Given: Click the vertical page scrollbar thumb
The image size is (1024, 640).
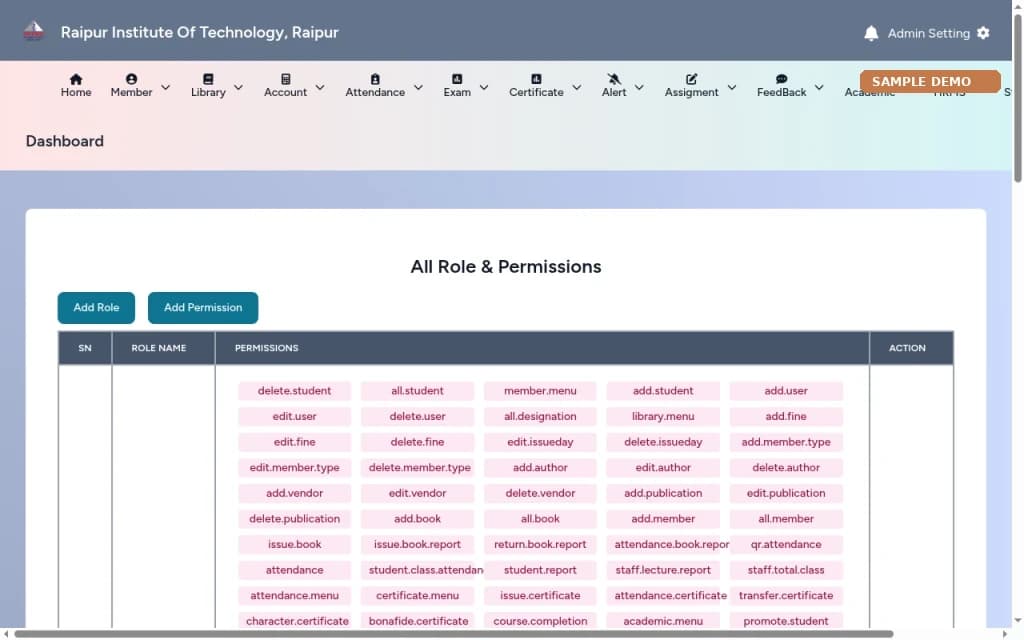Looking at the screenshot, I should [1017, 98].
